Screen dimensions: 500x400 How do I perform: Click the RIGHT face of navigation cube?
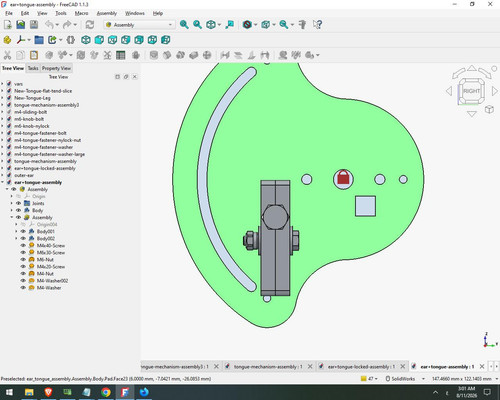(x=471, y=91)
